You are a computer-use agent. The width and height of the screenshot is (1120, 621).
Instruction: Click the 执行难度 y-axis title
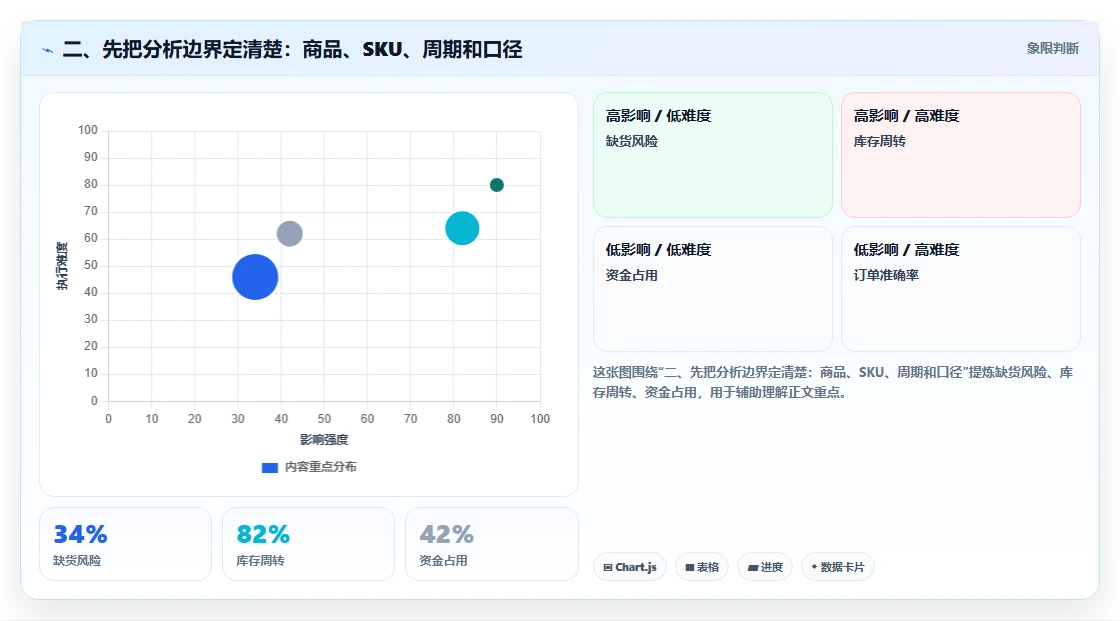pos(62,266)
